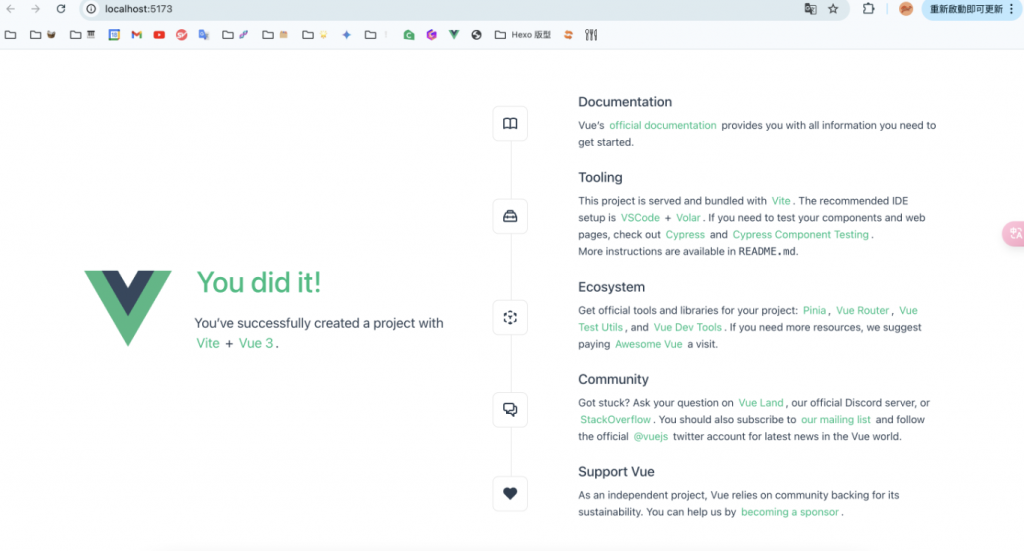1024x551 pixels.
Task: Open the red circular SY bookmark
Action: click(182, 35)
